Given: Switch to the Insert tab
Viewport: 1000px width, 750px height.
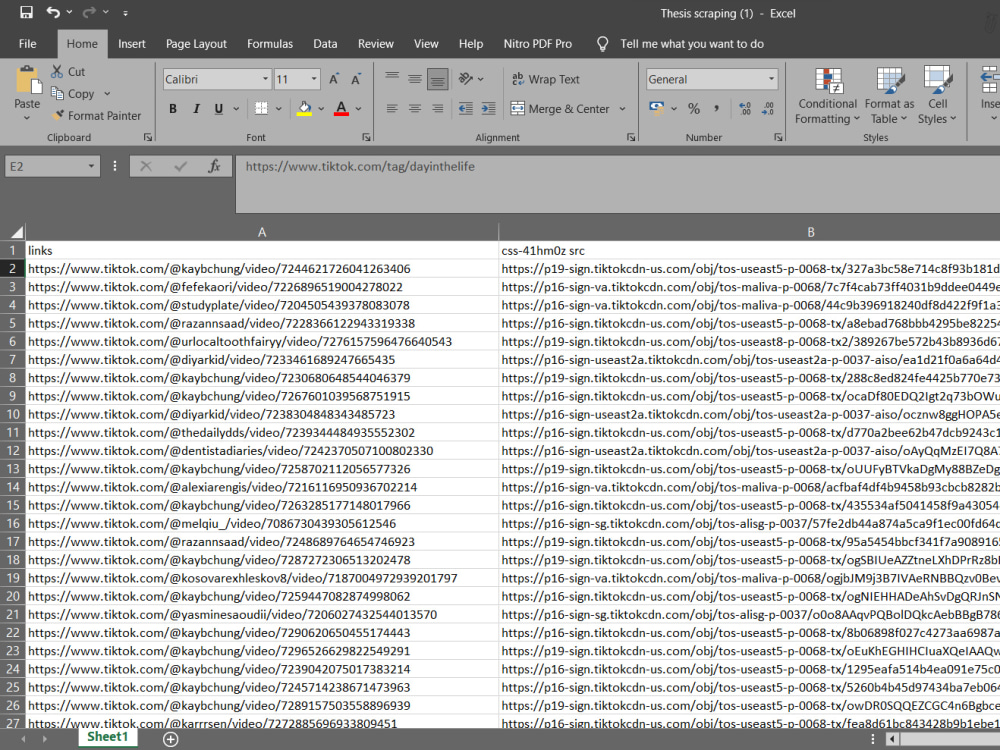Looking at the screenshot, I should tap(131, 43).
